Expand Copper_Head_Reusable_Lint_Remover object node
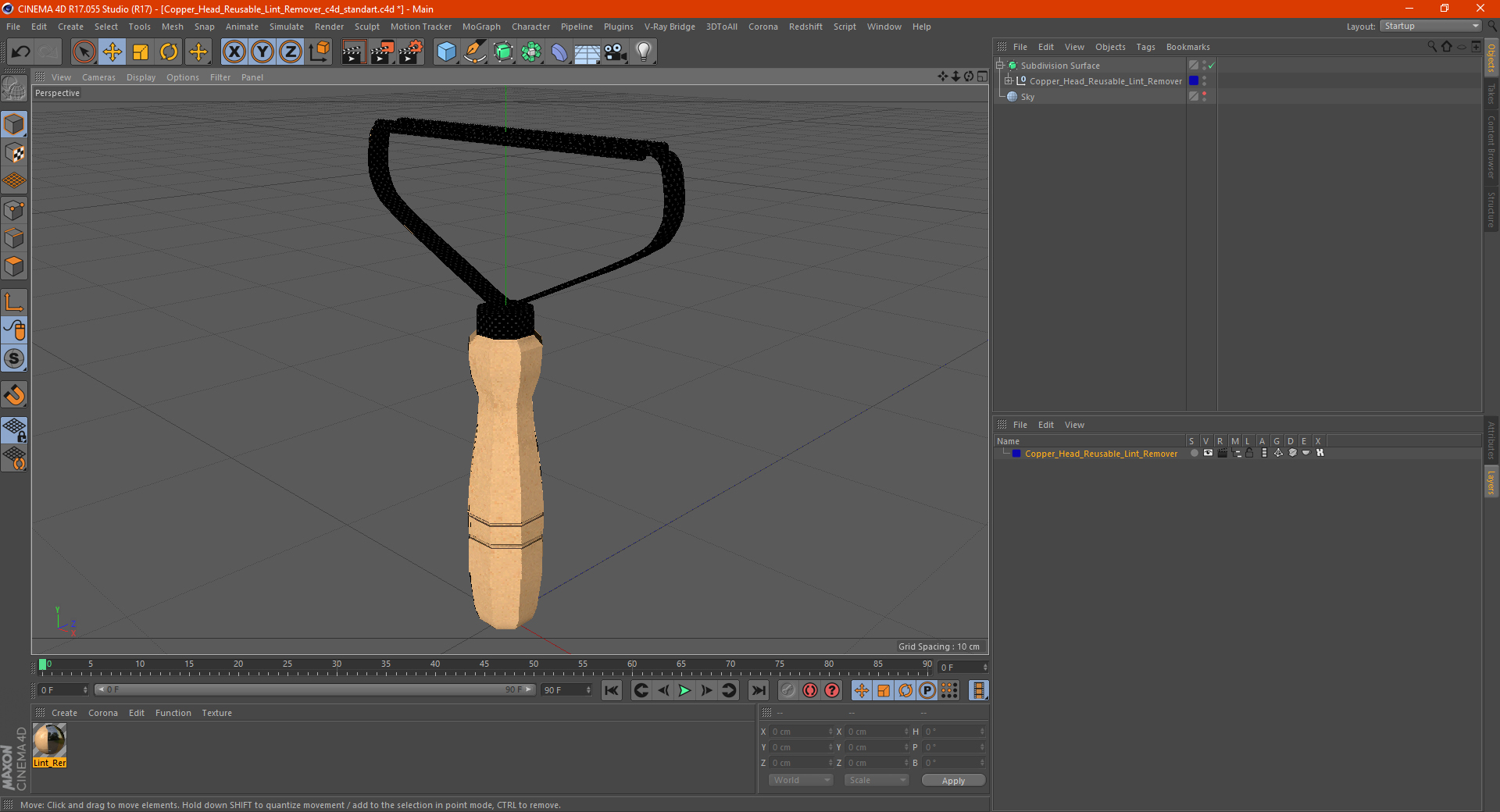Screen dimensions: 1500x812 pyautogui.click(x=1009, y=80)
